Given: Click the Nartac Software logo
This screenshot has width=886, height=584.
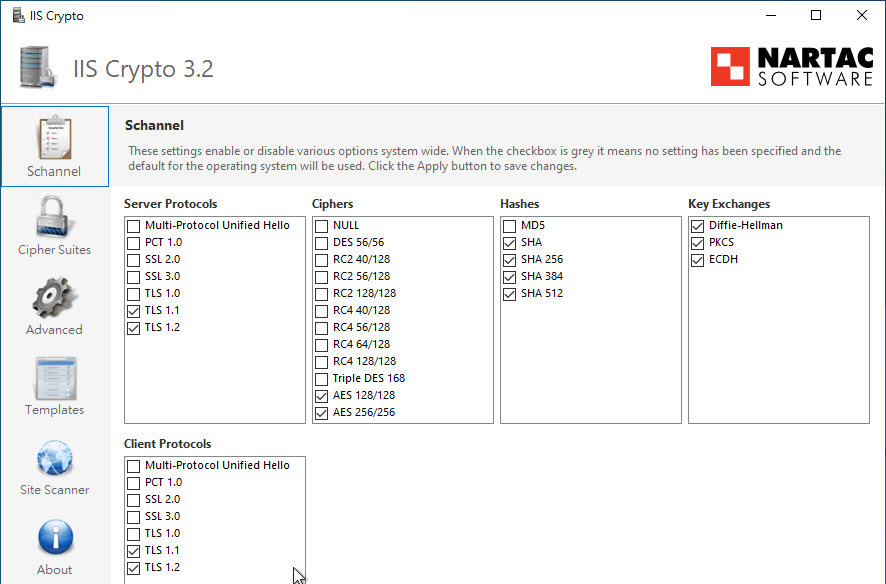Looking at the screenshot, I should click(x=792, y=67).
